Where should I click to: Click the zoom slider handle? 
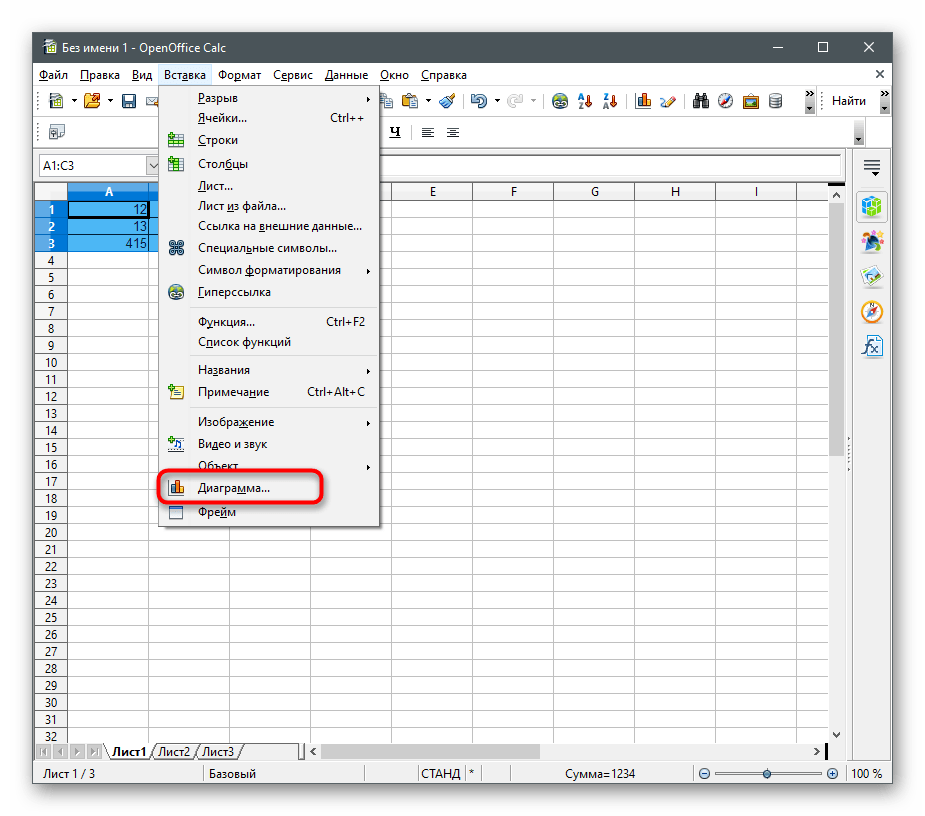click(767, 774)
